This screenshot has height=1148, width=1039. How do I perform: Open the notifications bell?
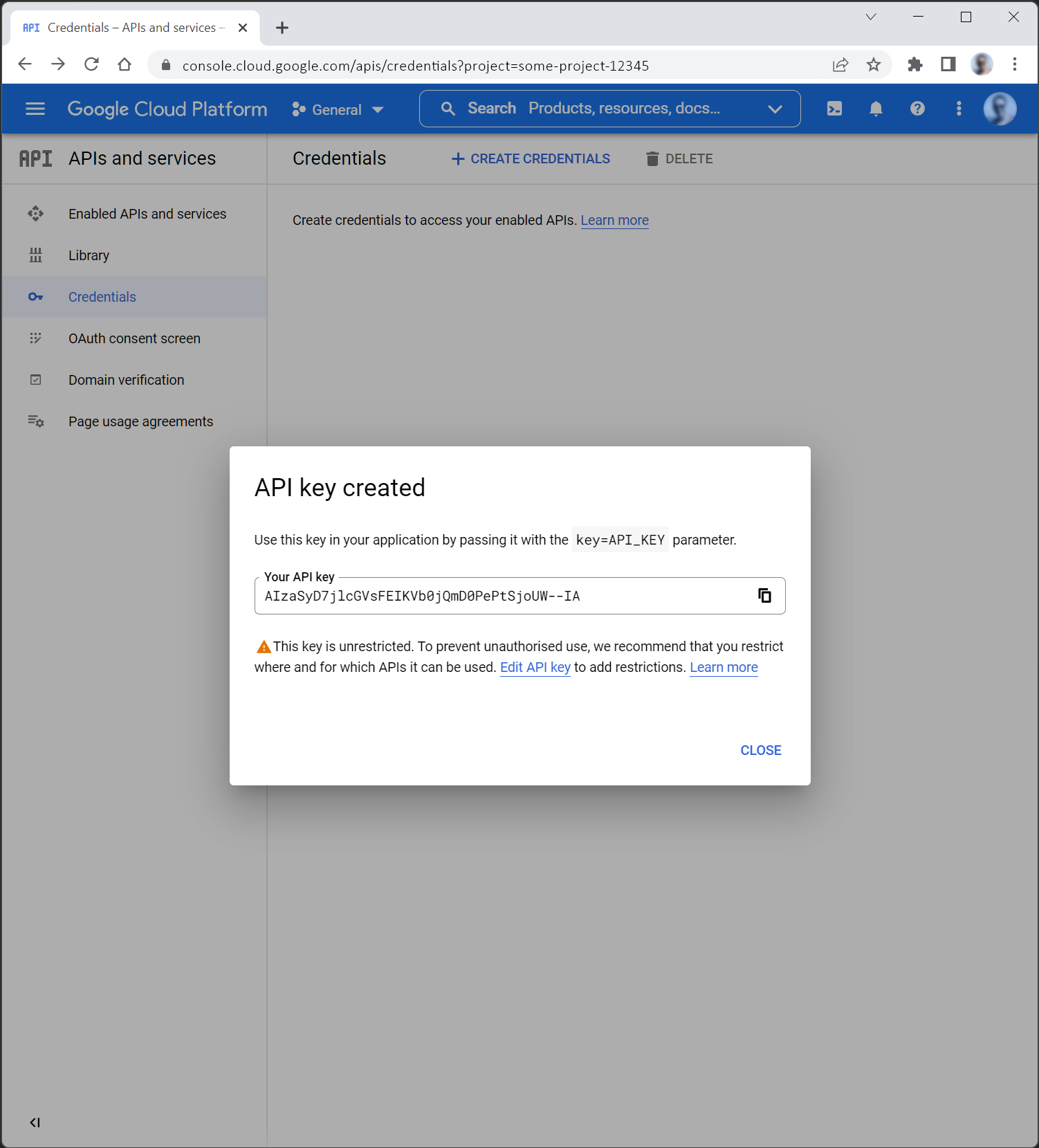pos(876,109)
